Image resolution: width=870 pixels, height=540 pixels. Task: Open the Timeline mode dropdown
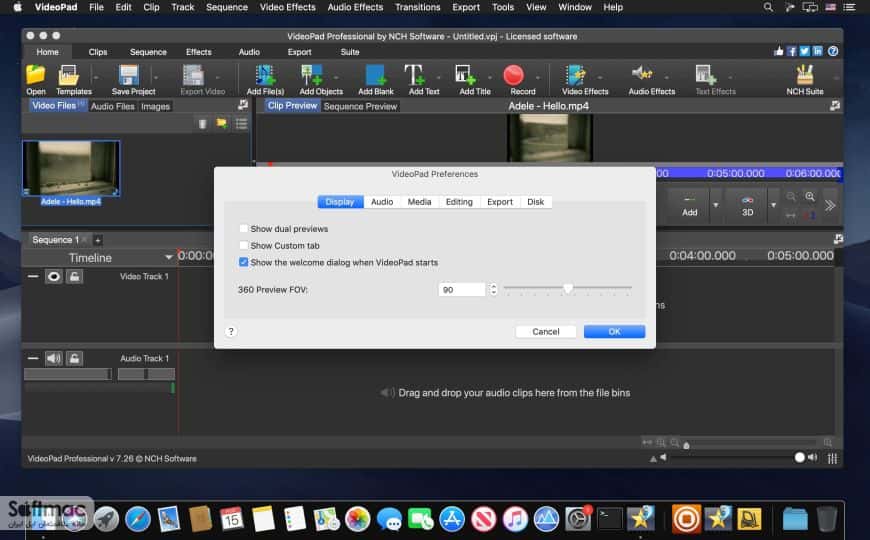[169, 258]
